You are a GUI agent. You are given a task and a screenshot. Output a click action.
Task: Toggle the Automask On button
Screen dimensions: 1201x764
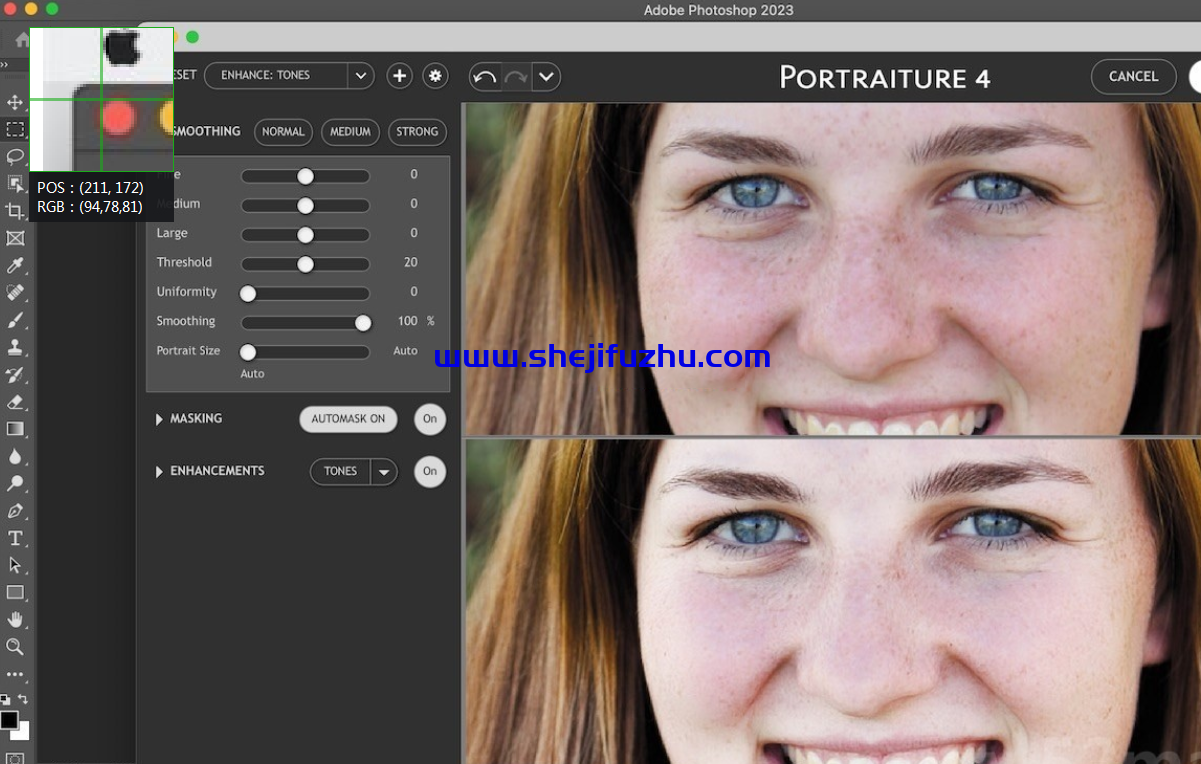[x=348, y=420]
